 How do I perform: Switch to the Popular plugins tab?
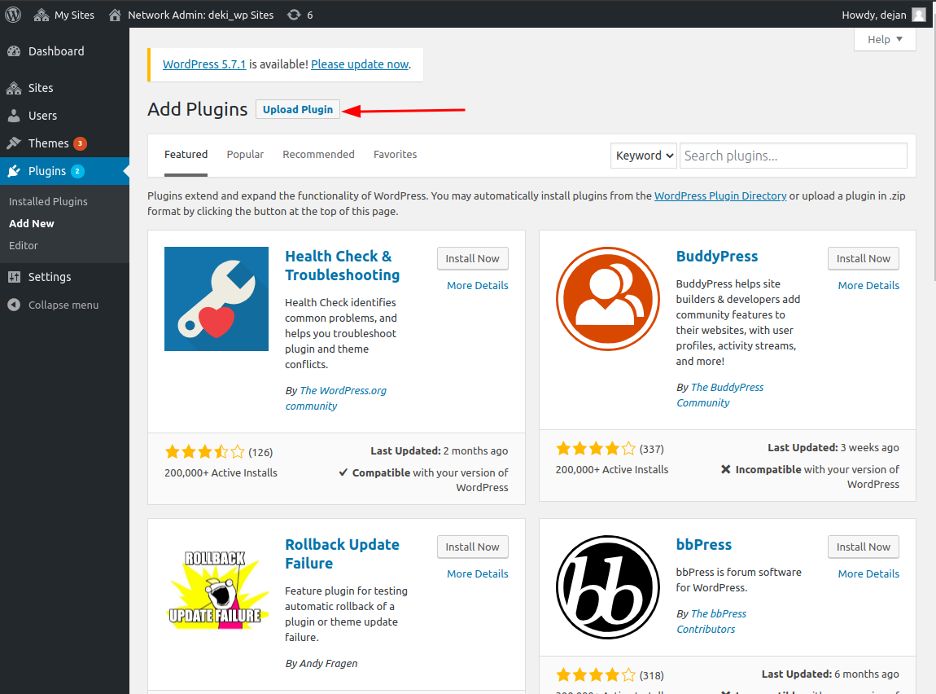pyautogui.click(x=245, y=155)
